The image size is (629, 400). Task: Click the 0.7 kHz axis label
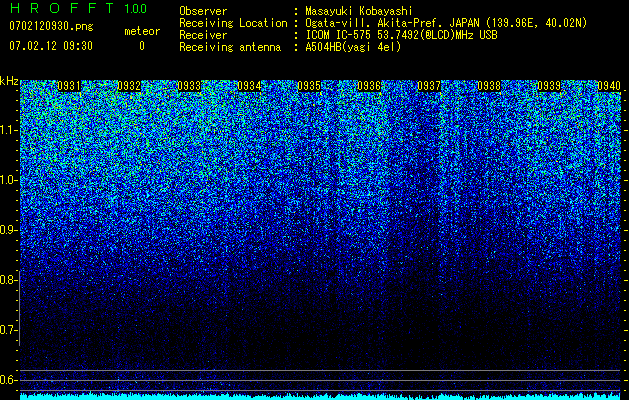[x=7, y=330]
